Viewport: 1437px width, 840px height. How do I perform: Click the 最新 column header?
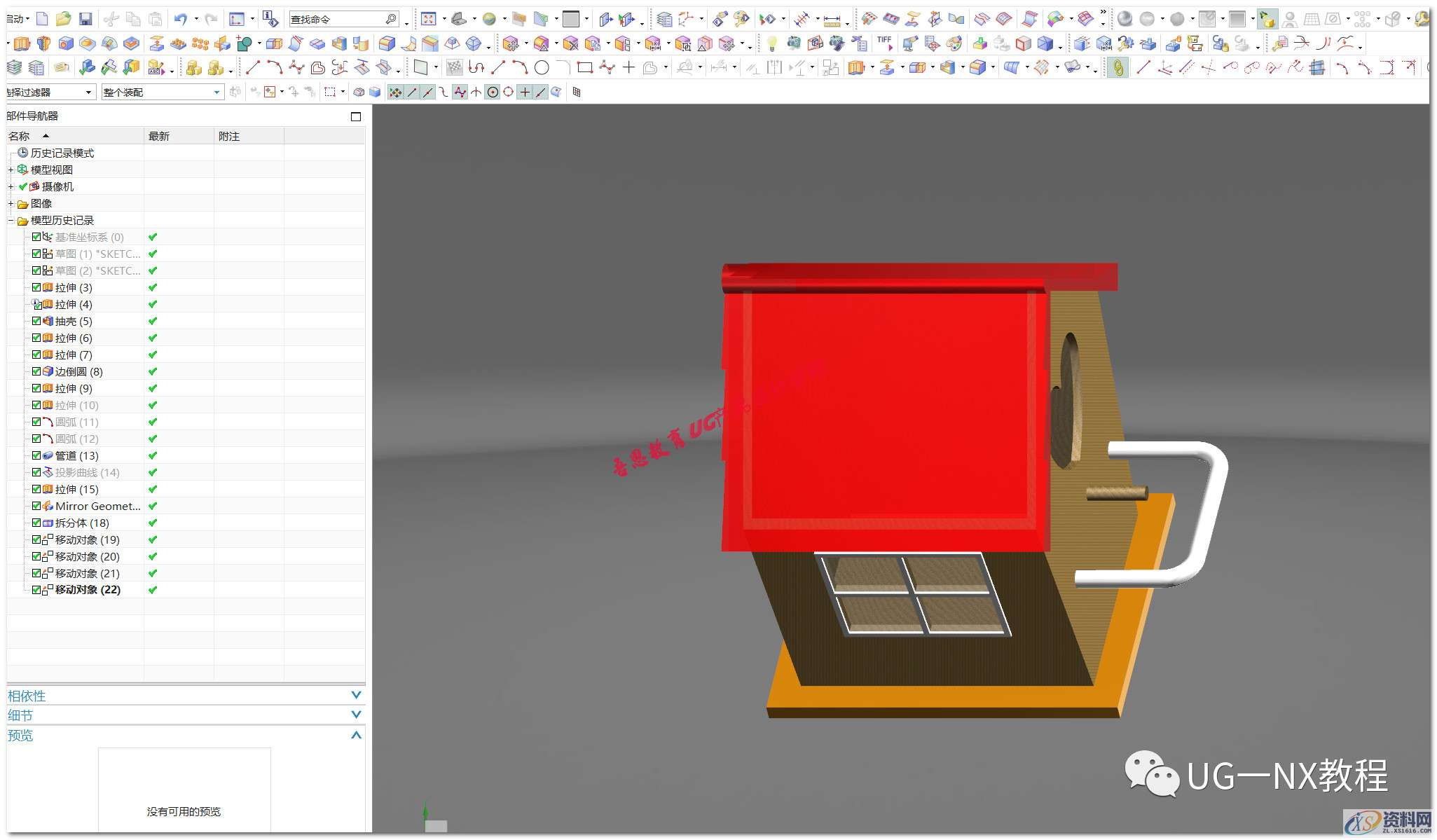[x=159, y=136]
